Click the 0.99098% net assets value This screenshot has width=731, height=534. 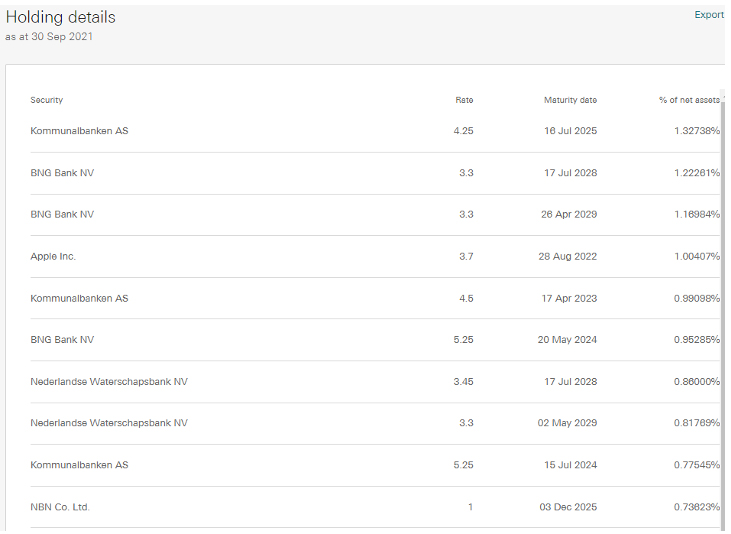pyautogui.click(x=697, y=298)
